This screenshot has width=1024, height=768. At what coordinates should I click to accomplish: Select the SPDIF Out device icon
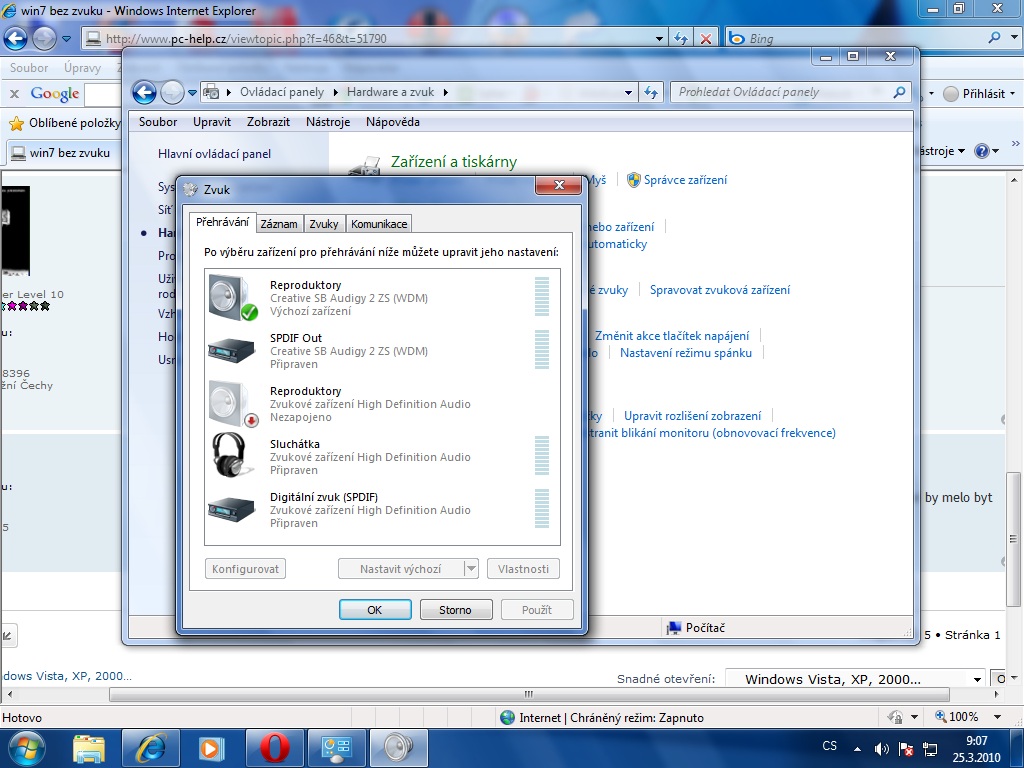tap(232, 349)
